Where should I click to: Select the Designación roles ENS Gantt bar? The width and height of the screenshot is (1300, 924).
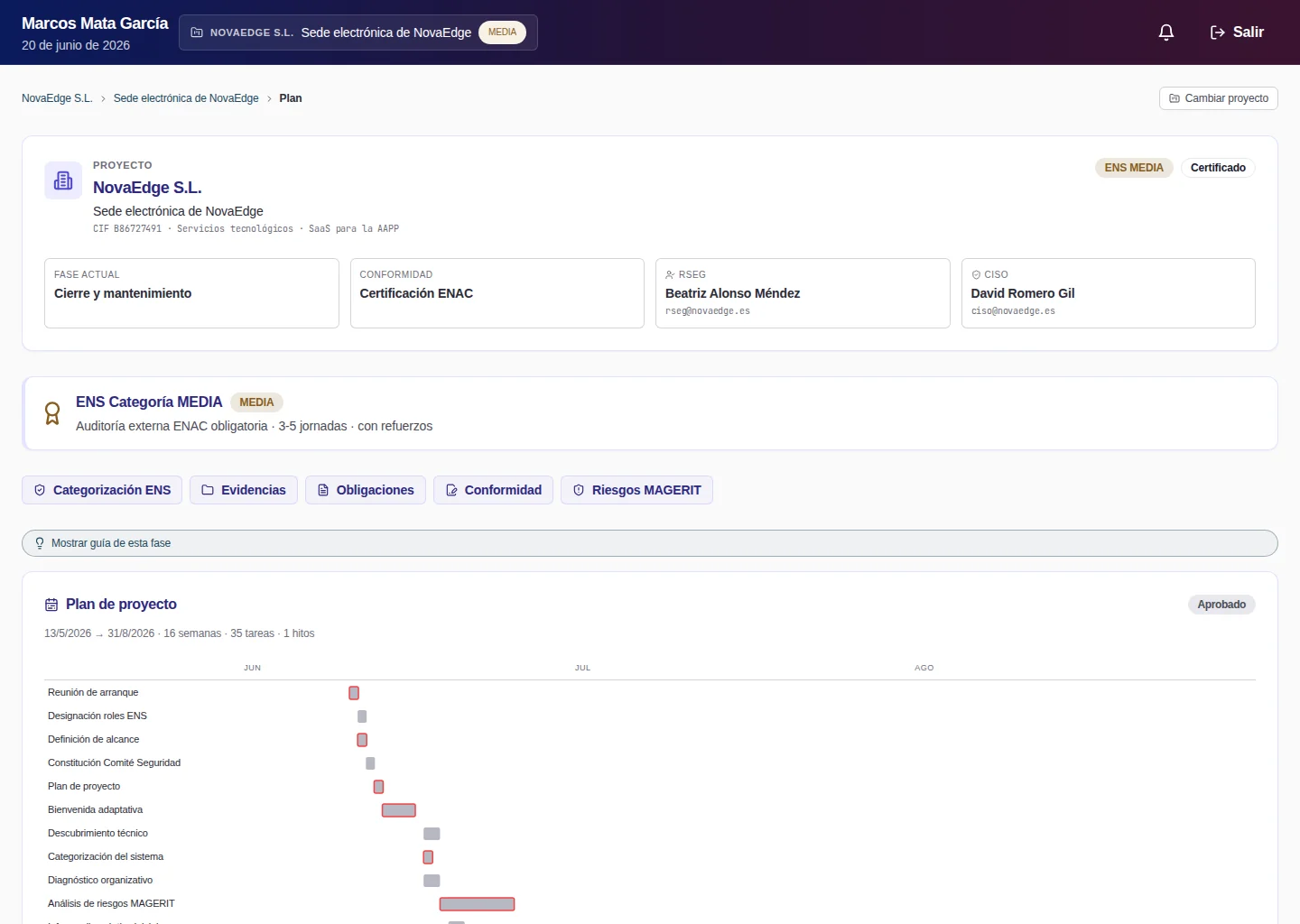pos(362,716)
